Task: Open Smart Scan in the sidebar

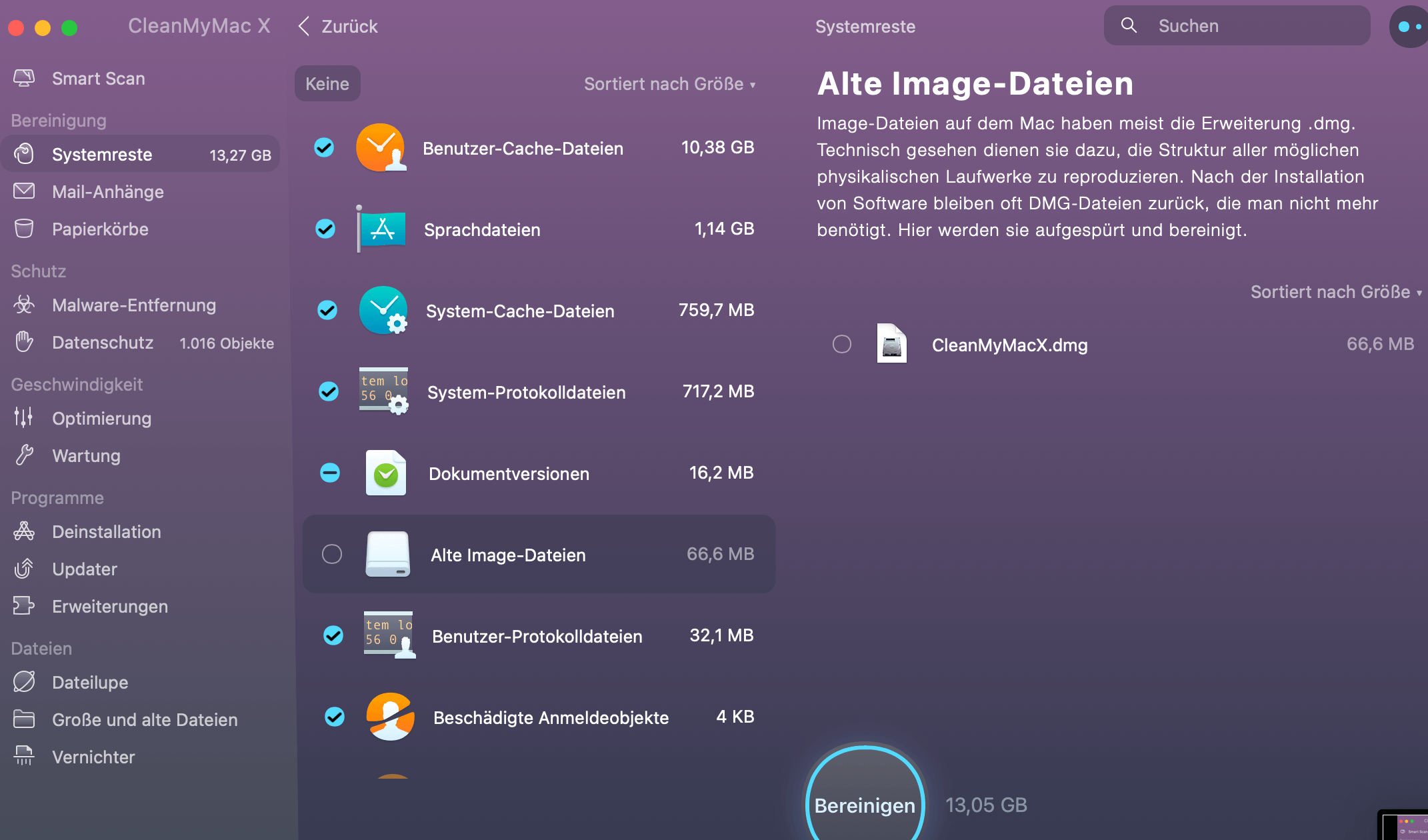Action: tap(140, 78)
